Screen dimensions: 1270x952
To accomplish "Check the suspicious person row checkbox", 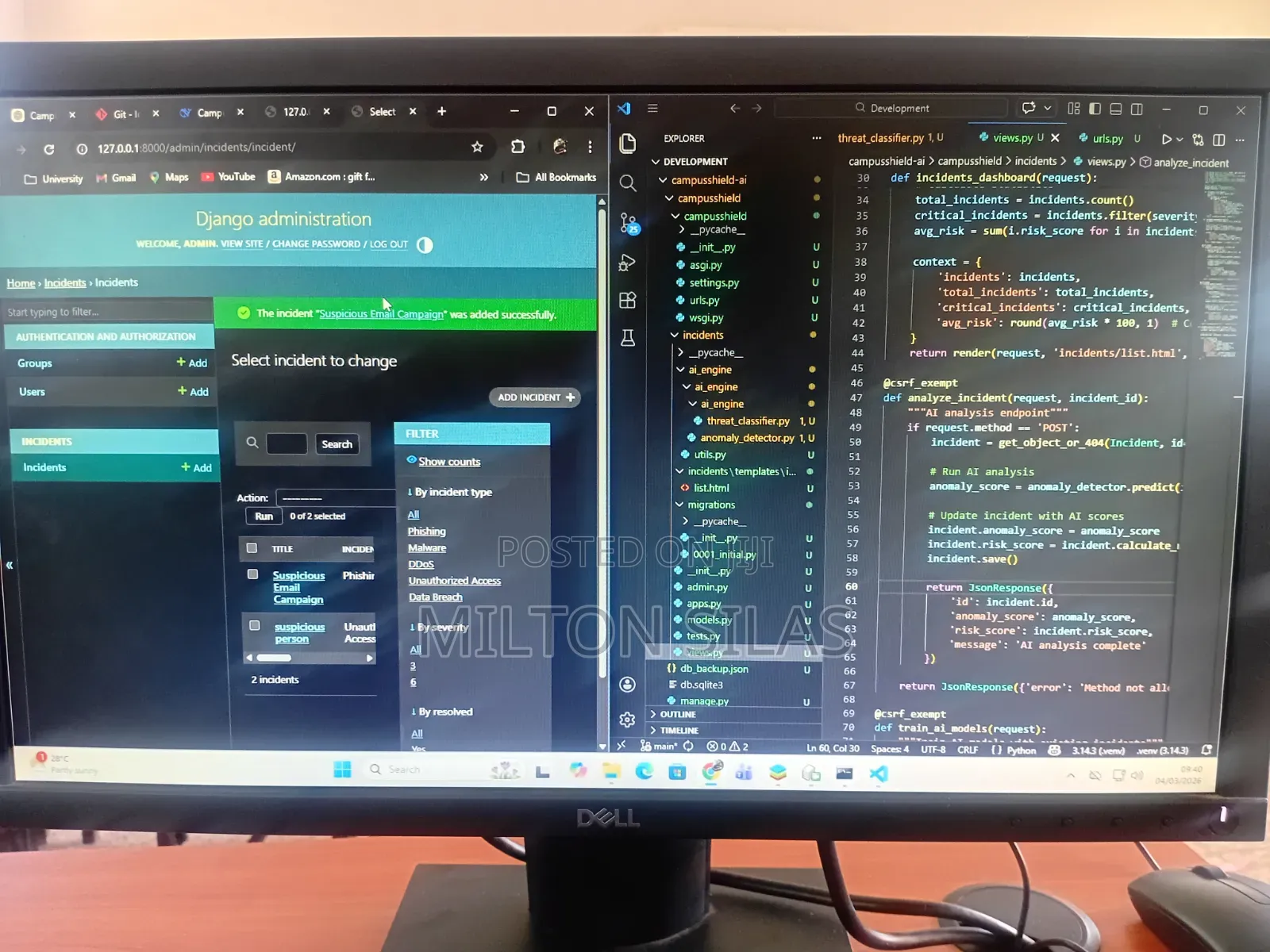I will pos(254,626).
